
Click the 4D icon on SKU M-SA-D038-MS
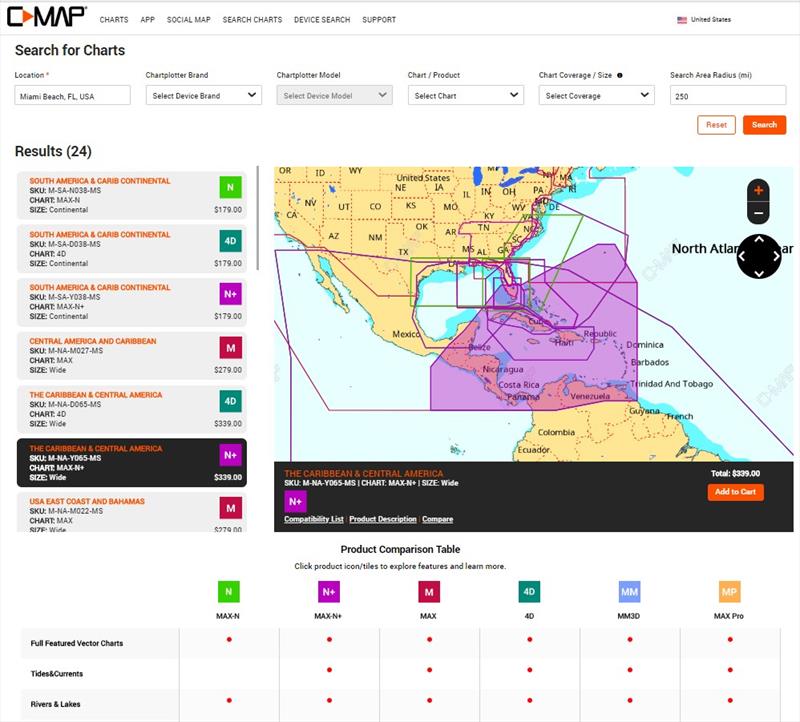[x=230, y=241]
